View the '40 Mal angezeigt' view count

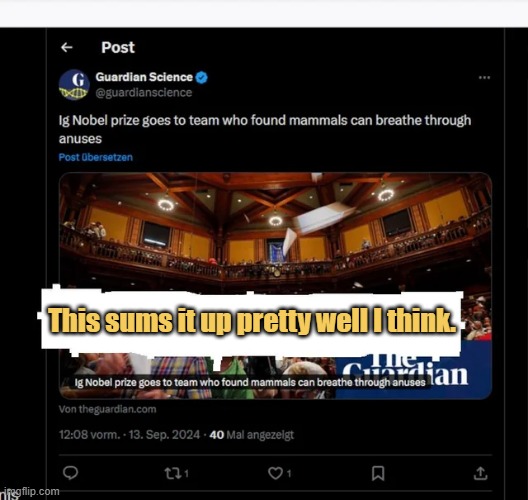[x=252, y=435]
